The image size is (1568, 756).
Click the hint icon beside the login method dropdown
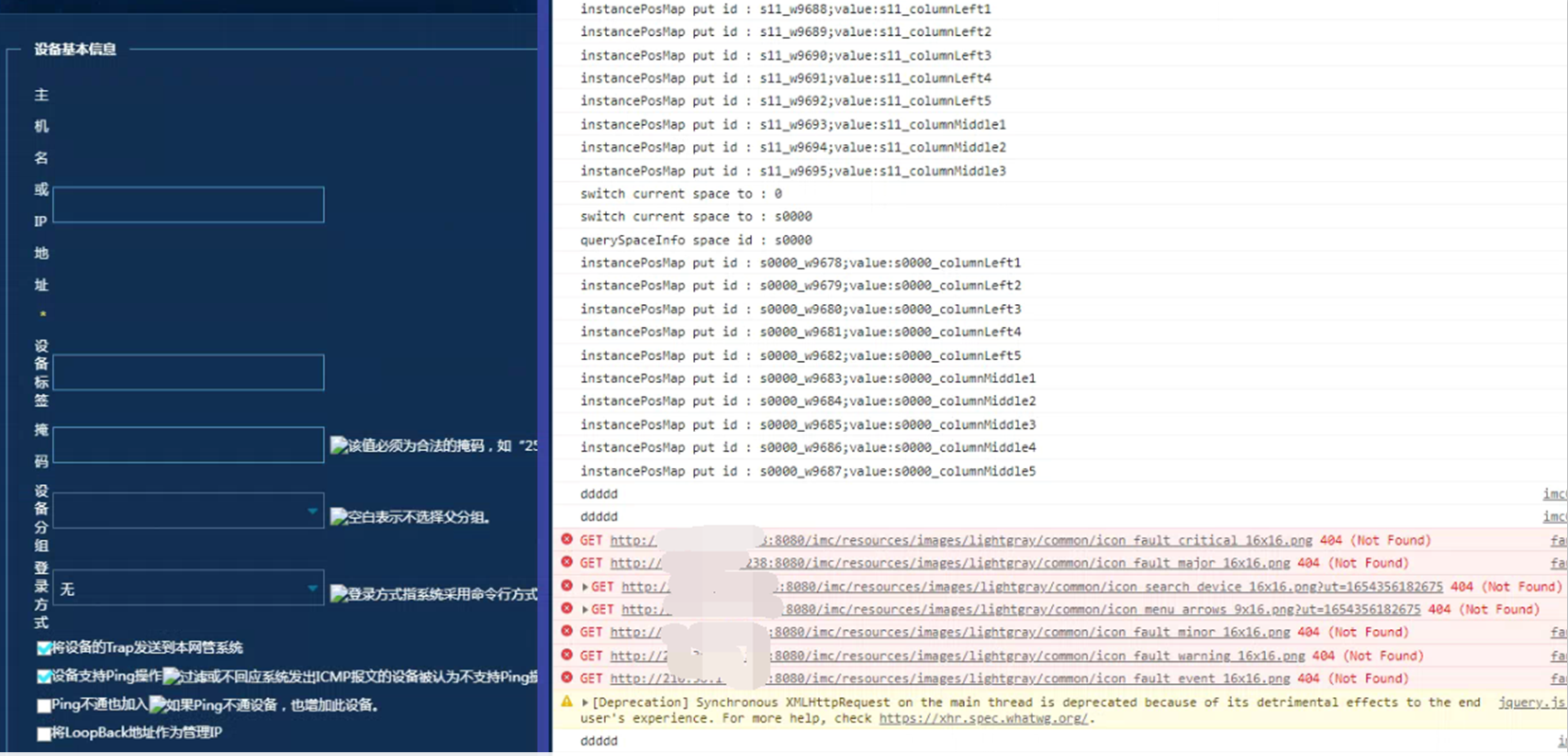click(338, 594)
